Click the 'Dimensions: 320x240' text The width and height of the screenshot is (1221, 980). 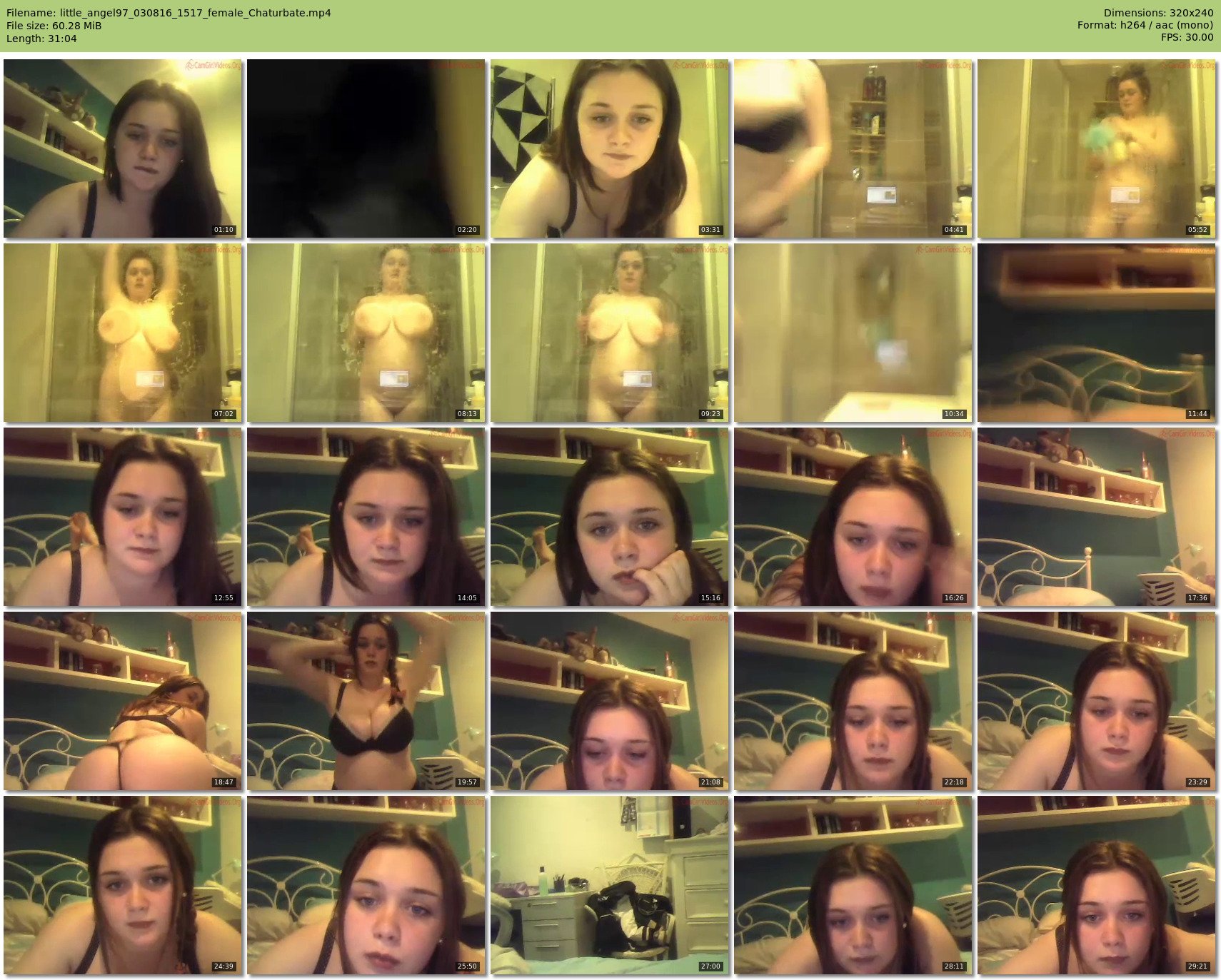coord(1158,13)
